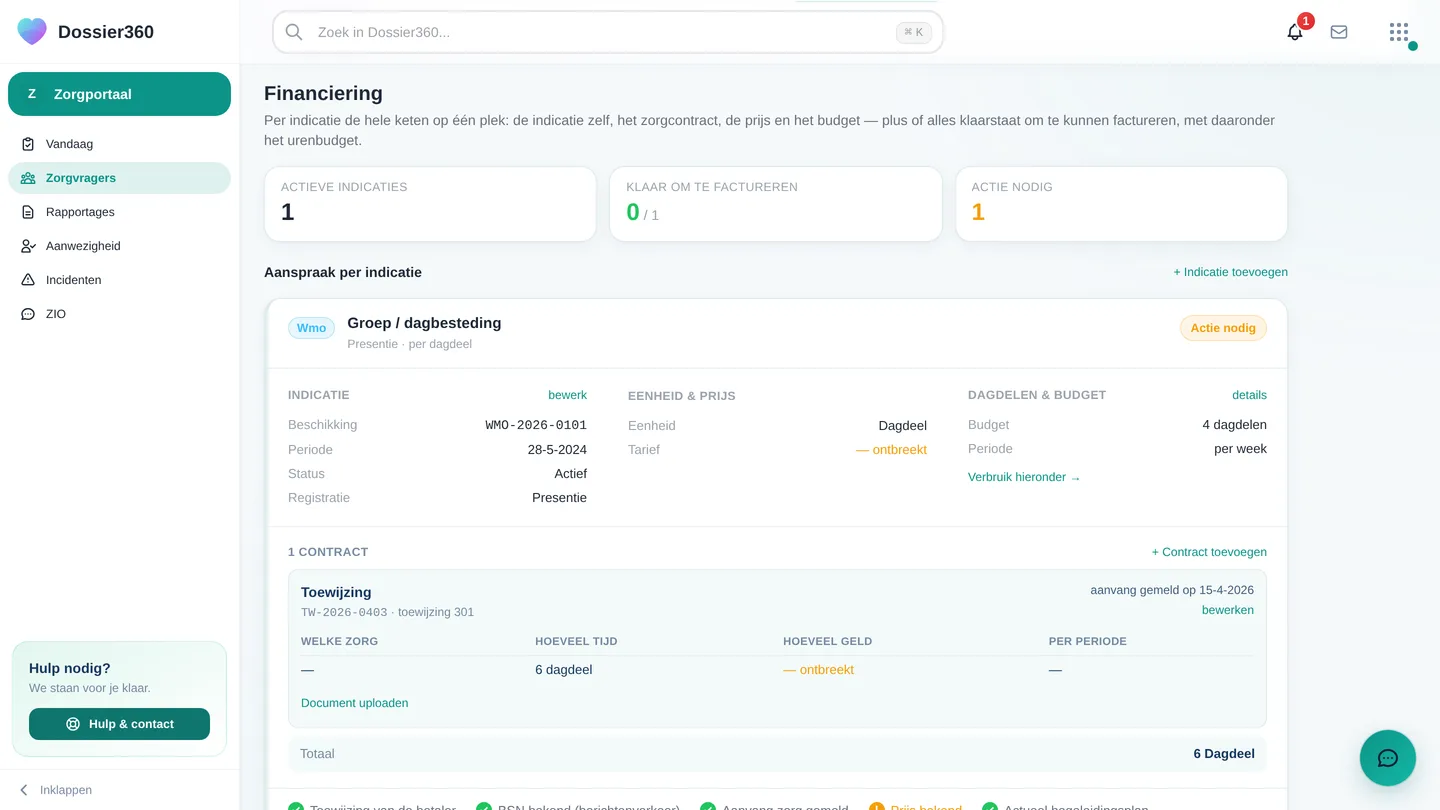Image resolution: width=1440 pixels, height=810 pixels.
Task: Click the Dossier360 heart logo
Action: click(x=32, y=31)
